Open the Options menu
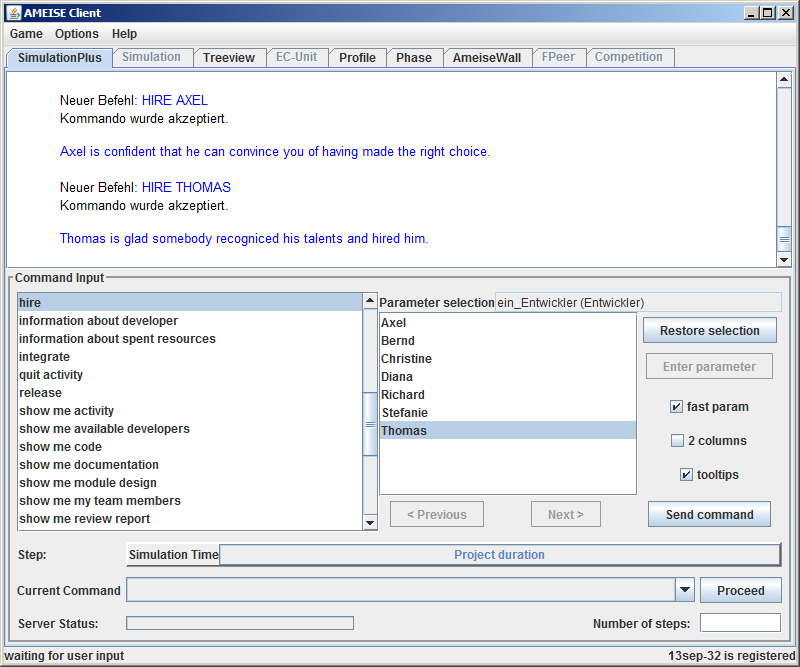The height and width of the screenshot is (667, 800). click(77, 34)
